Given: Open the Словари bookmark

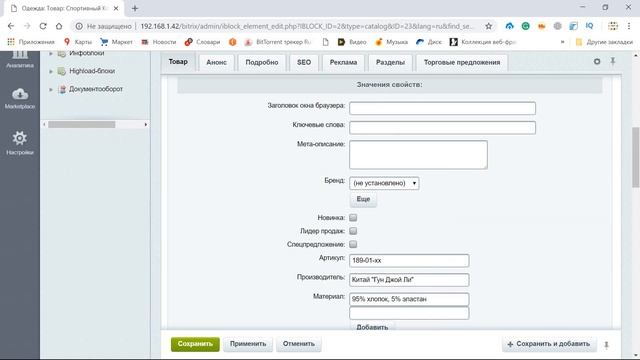Looking at the screenshot, I should point(202,42).
